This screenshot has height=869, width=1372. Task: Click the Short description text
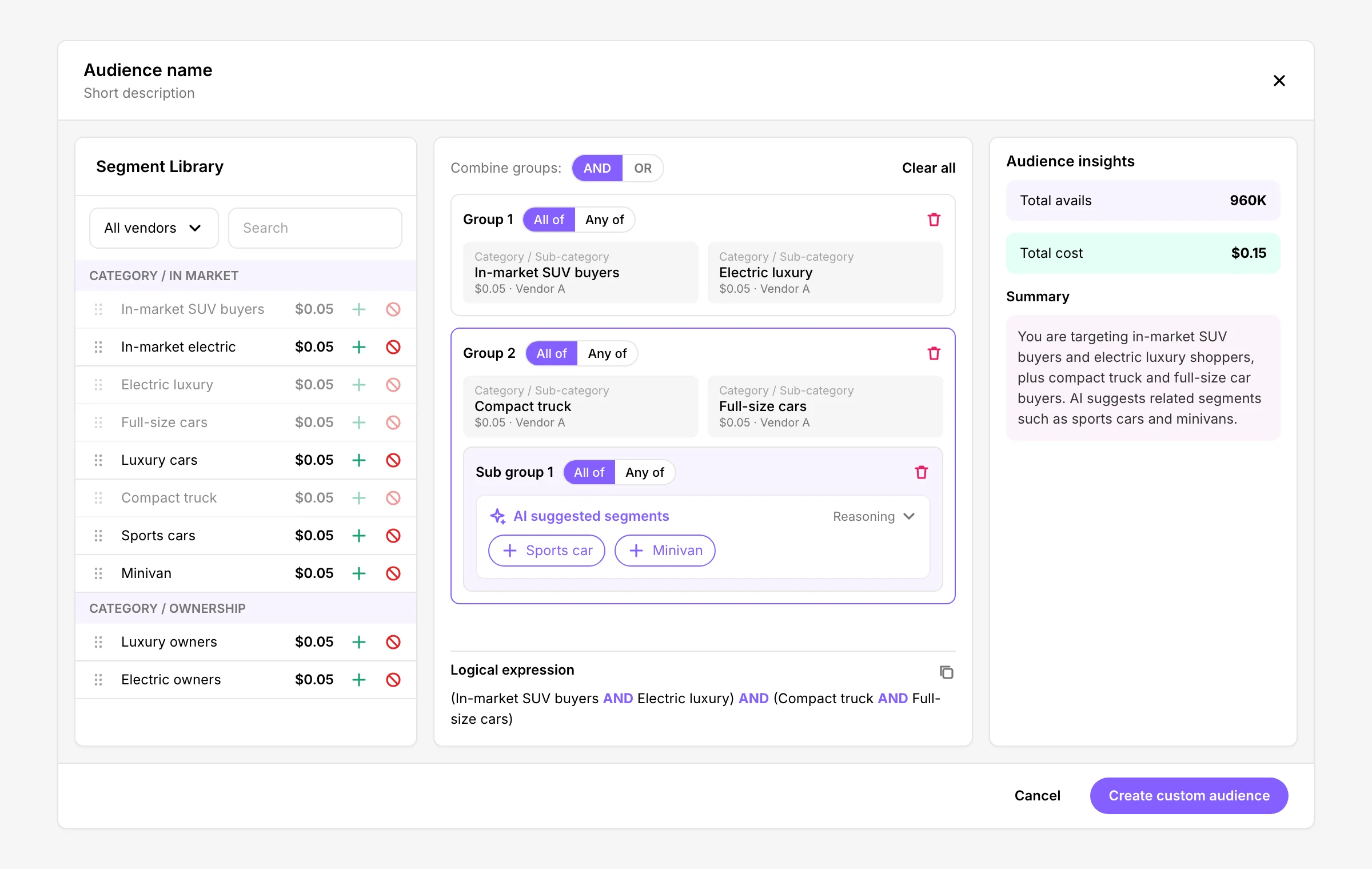[x=139, y=93]
